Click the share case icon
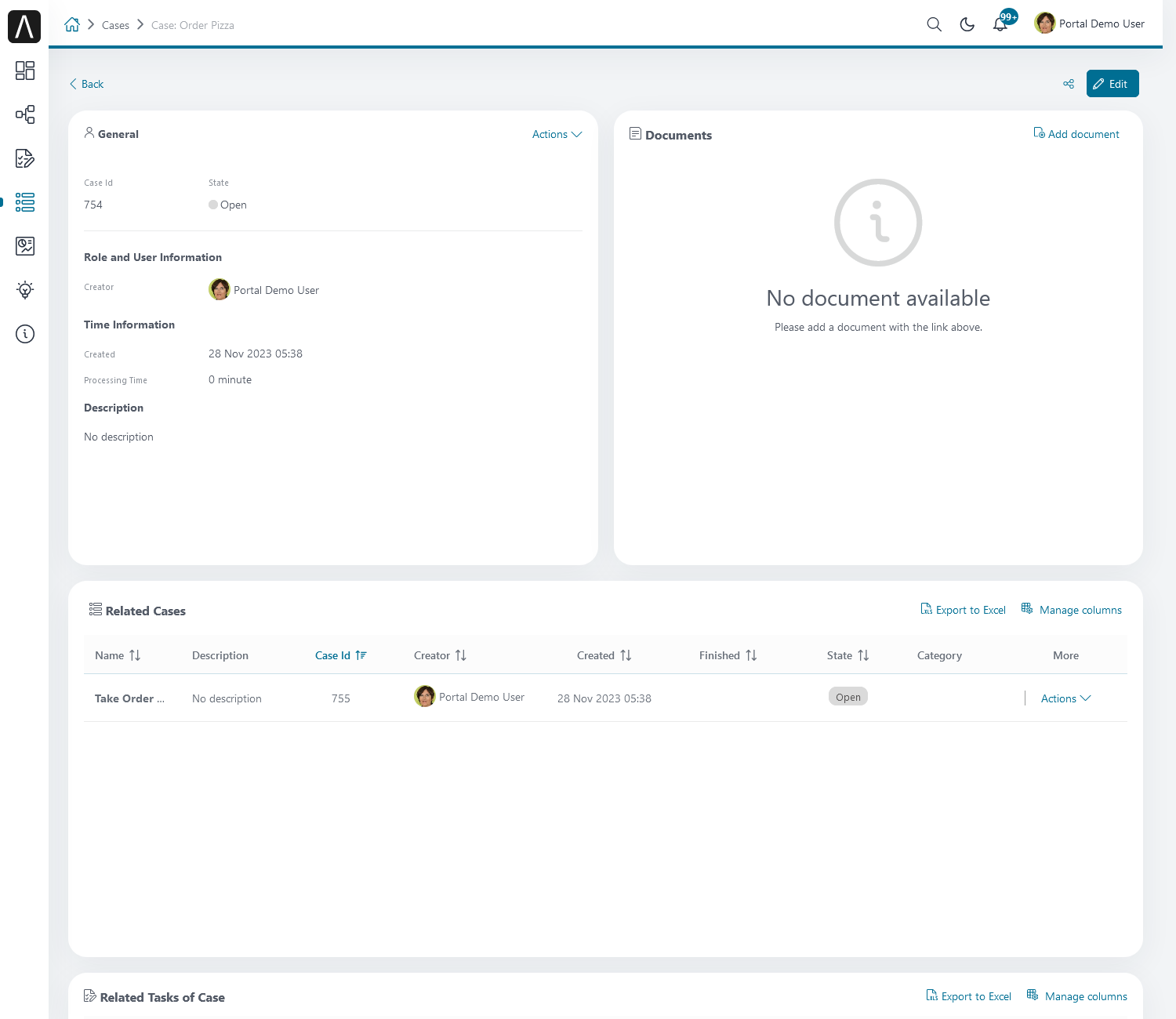This screenshot has width=1176, height=1019. [1069, 84]
